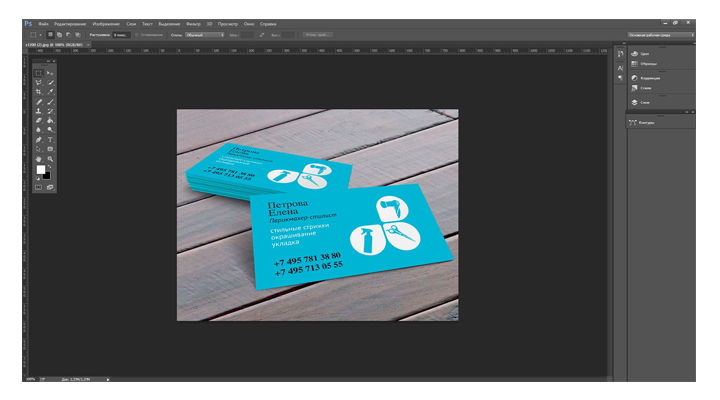Swap width and height values
The width and height of the screenshot is (720, 400).
(262, 35)
